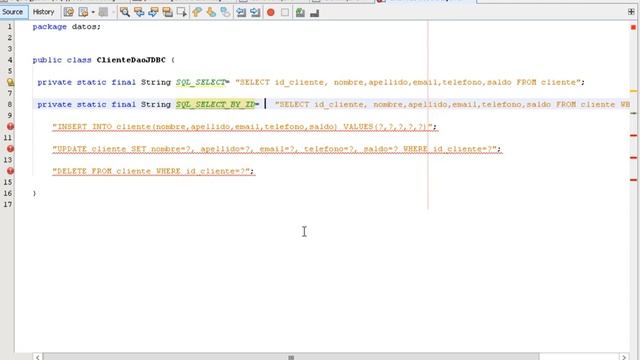
Task: Click Find Previous Occurrence icon
Action: point(139,12)
